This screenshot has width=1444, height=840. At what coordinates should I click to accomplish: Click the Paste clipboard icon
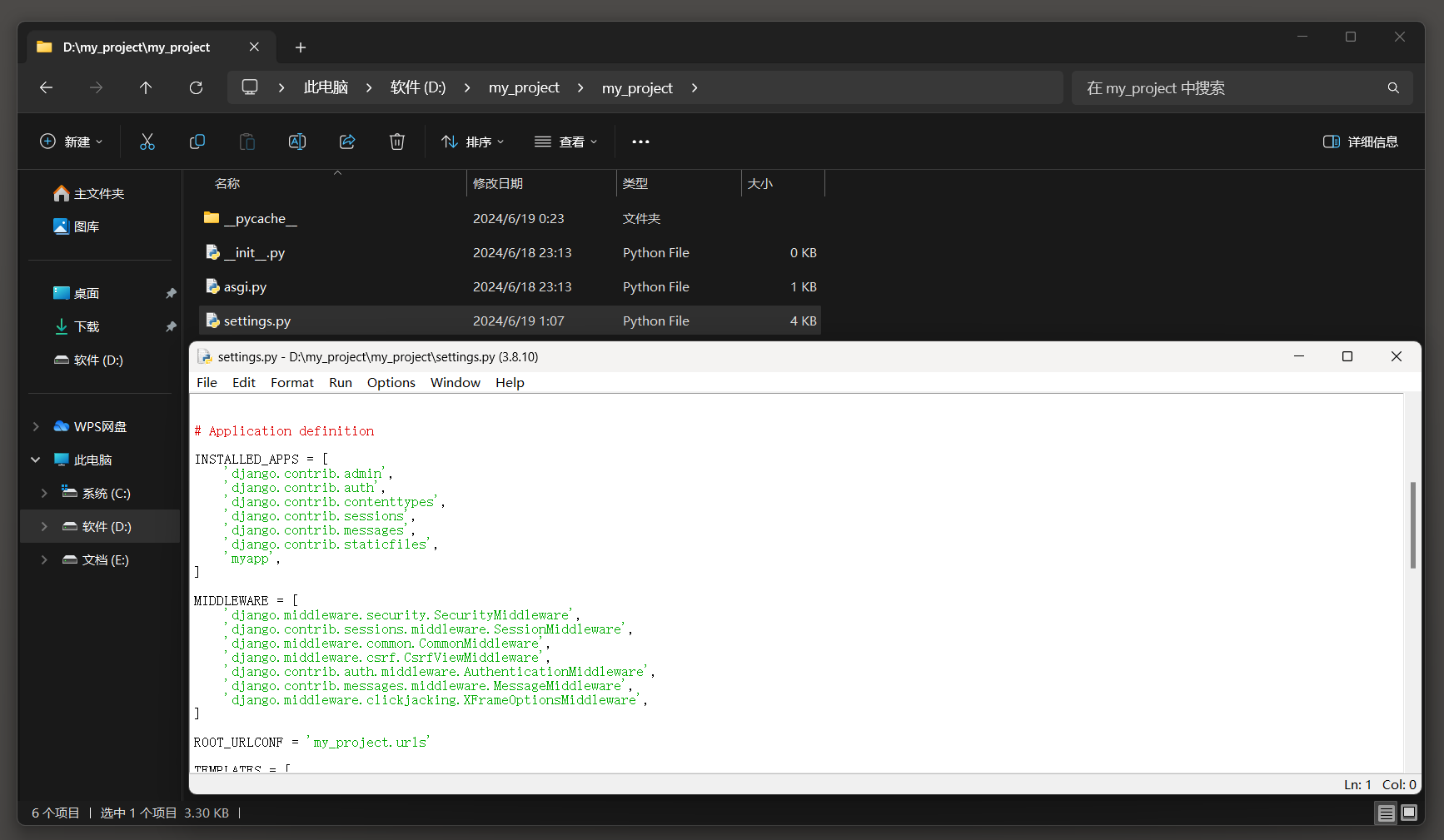click(247, 142)
